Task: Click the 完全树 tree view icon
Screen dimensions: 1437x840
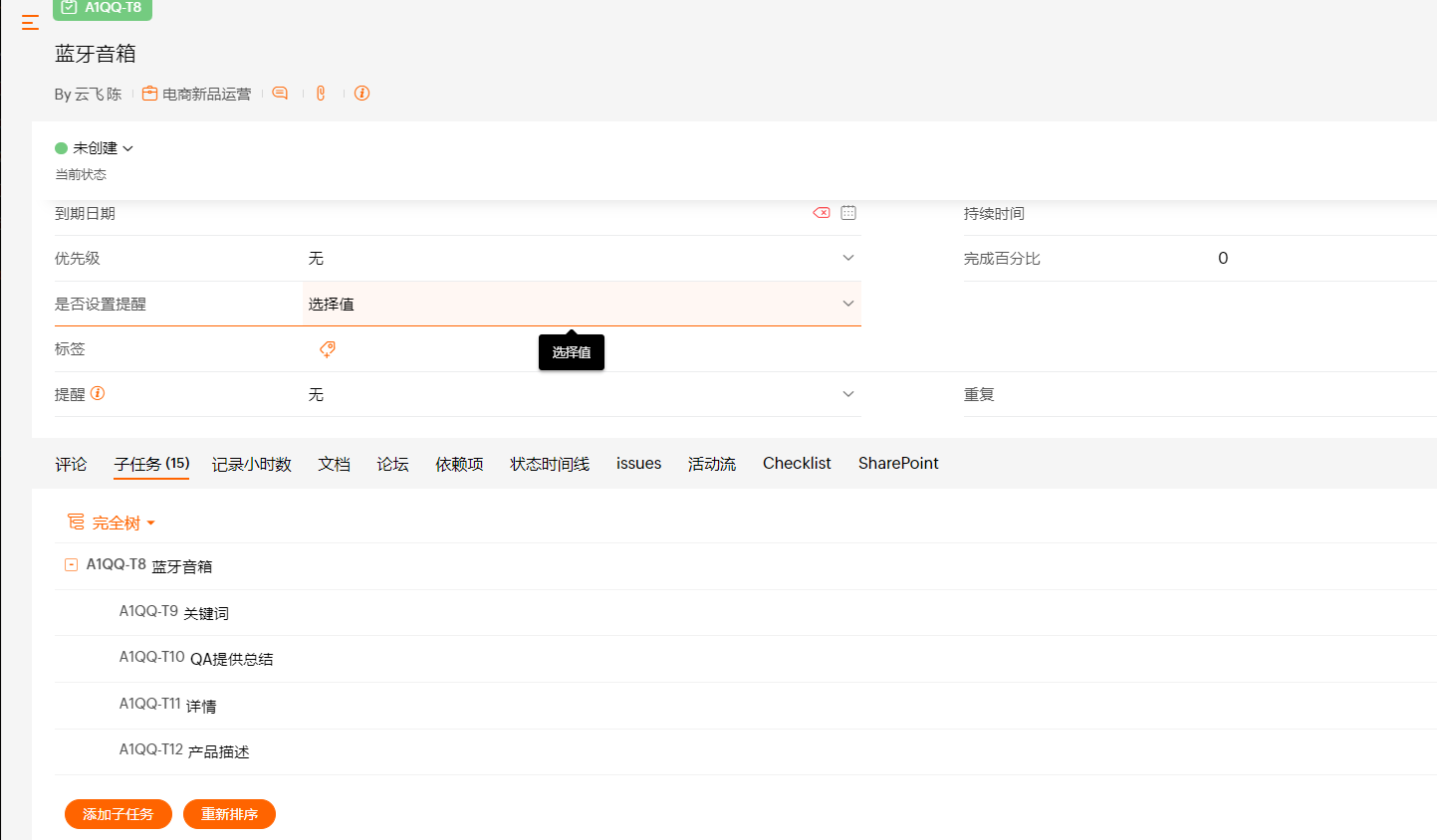Action: click(76, 522)
